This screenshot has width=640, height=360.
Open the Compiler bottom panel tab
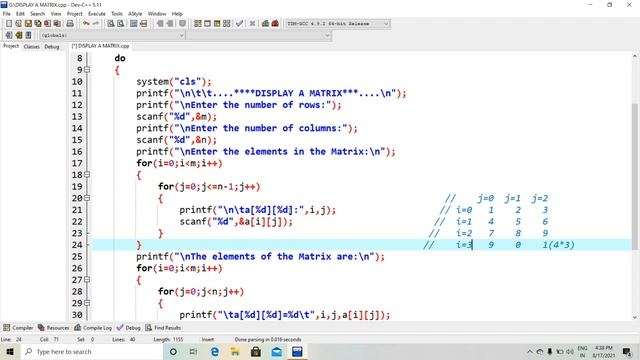[18, 328]
